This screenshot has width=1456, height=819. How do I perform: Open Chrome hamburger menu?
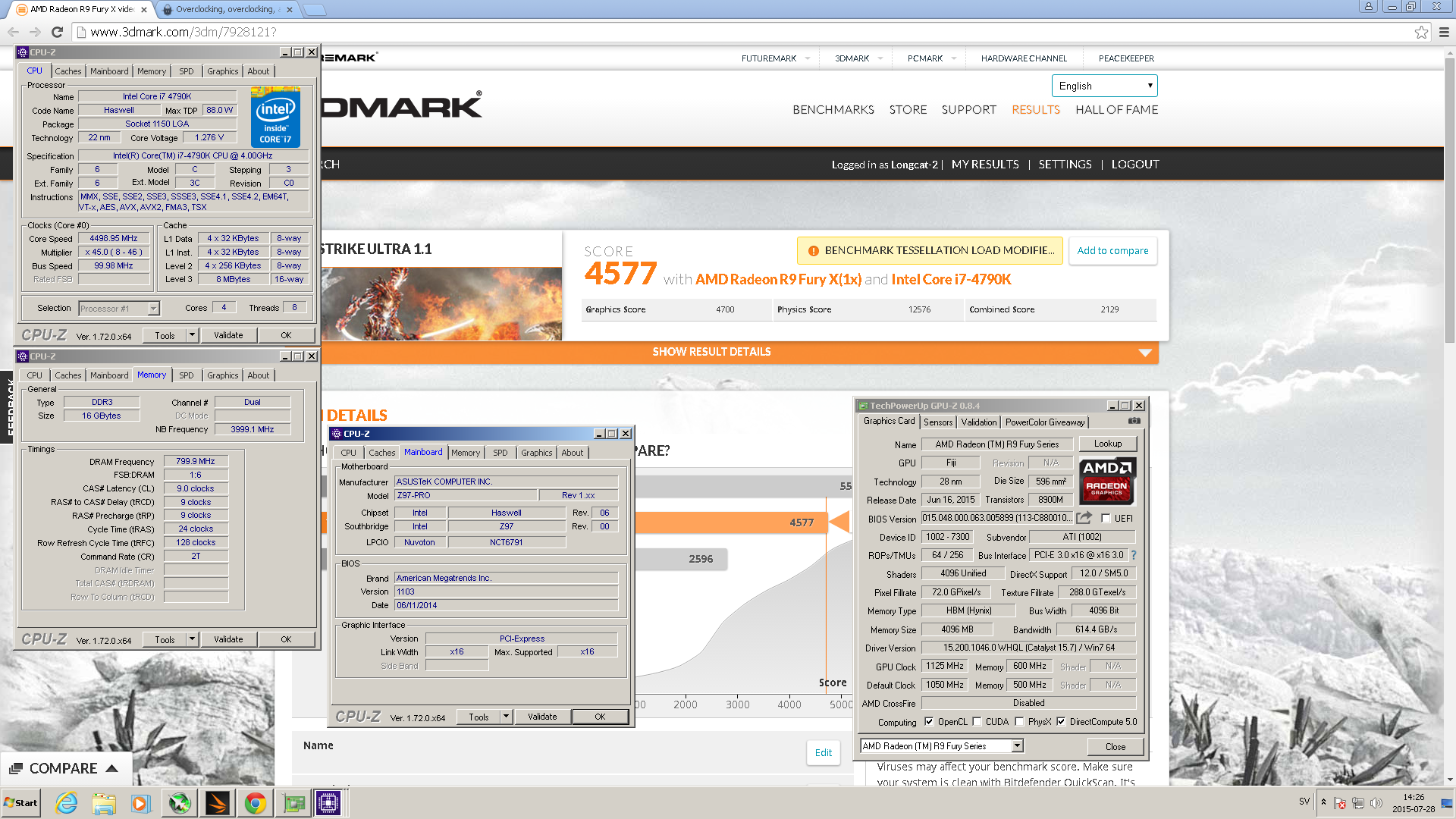click(x=1444, y=32)
